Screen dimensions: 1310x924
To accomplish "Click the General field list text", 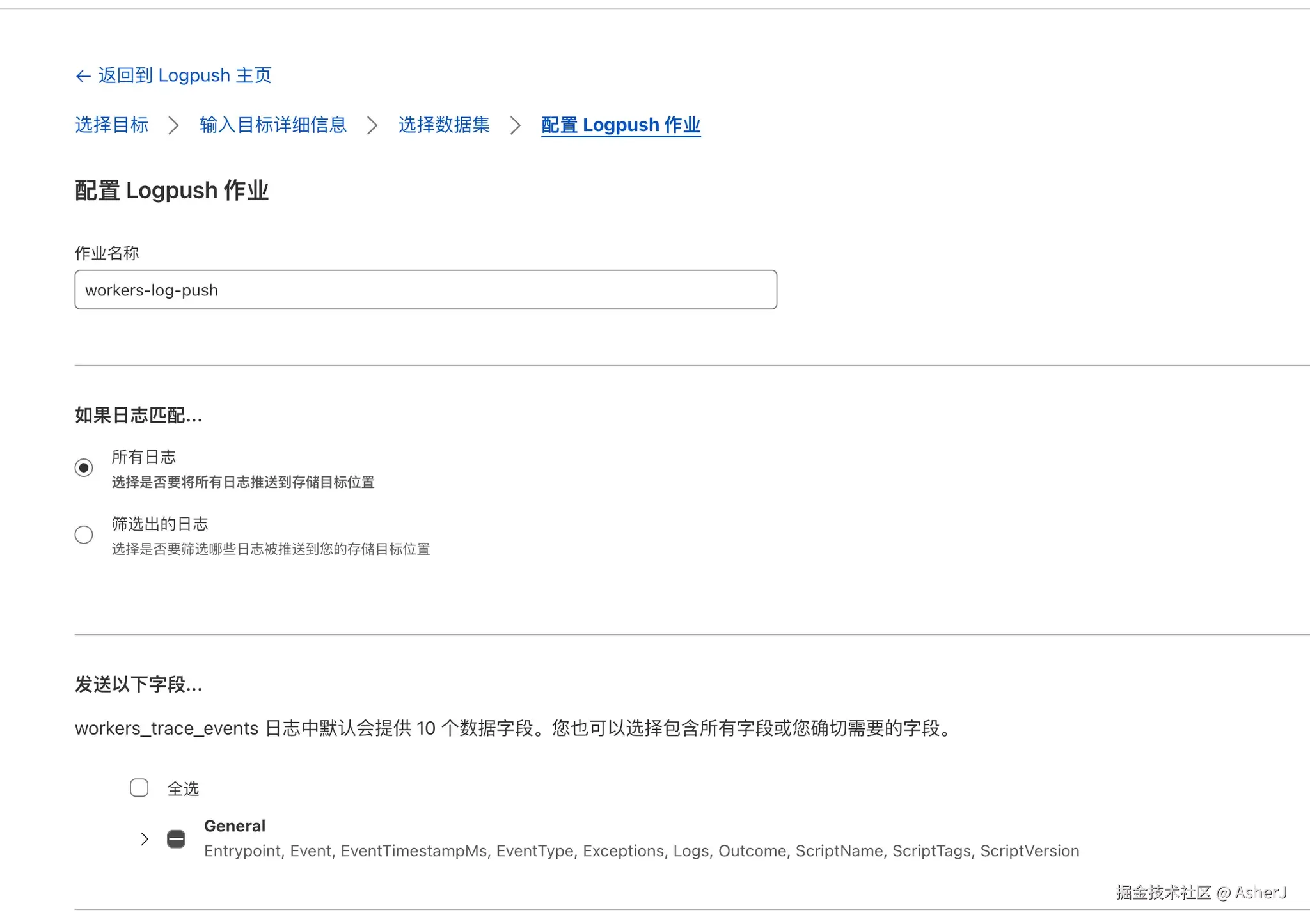I will click(x=641, y=851).
